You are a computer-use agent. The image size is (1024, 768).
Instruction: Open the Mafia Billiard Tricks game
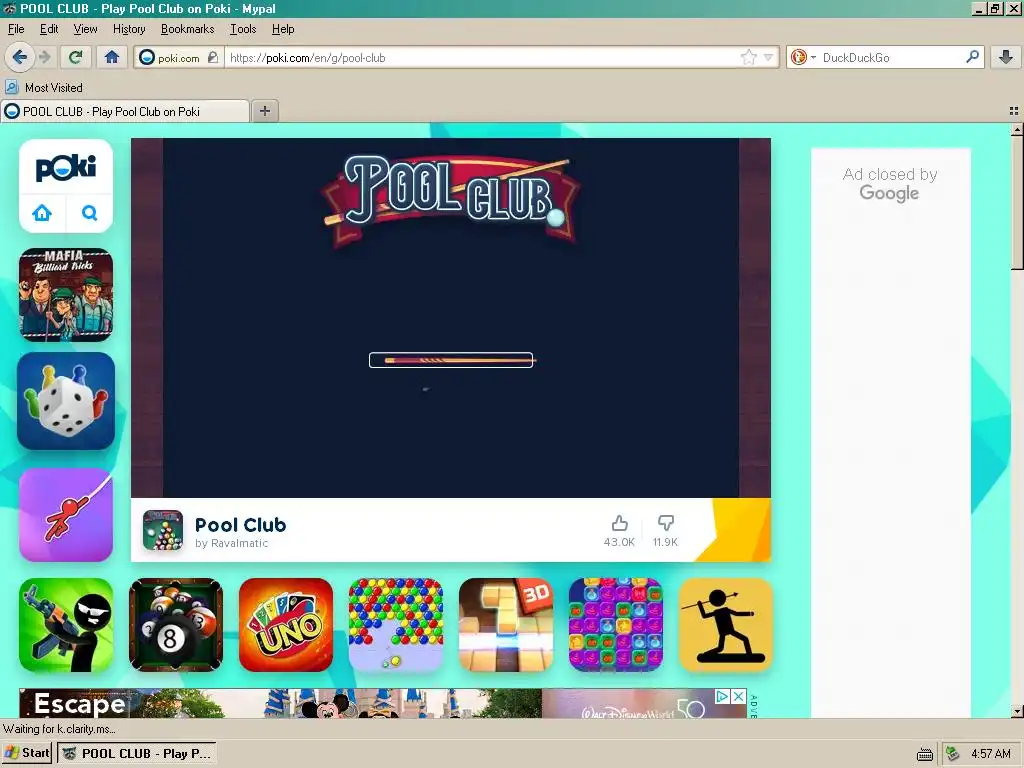(66, 295)
